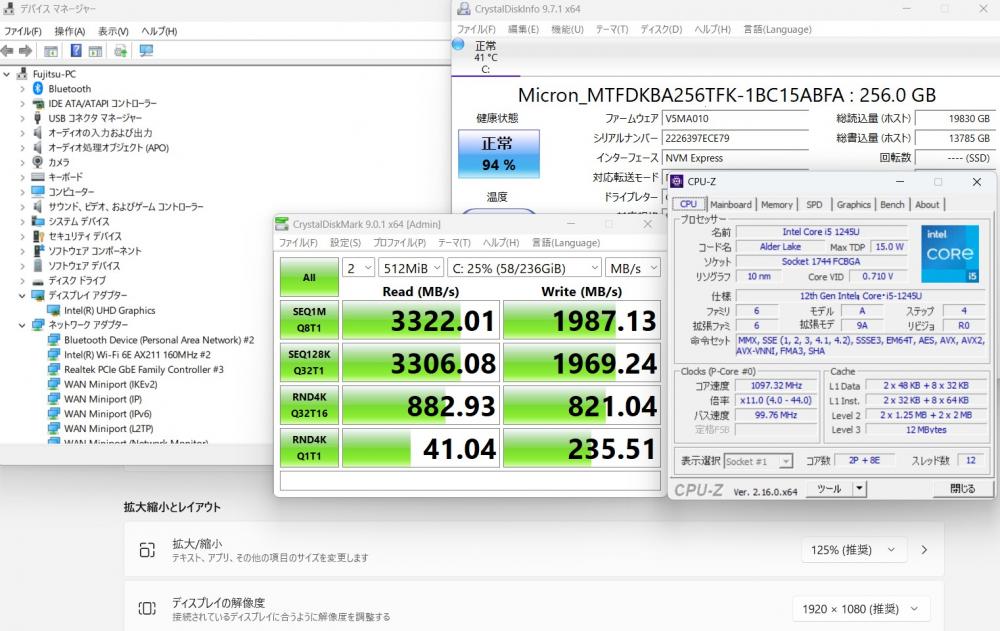Viewport: 1000px width, 631px height.
Task: Click the scan hardware monitor icon in toolbar
Action: tap(146, 51)
